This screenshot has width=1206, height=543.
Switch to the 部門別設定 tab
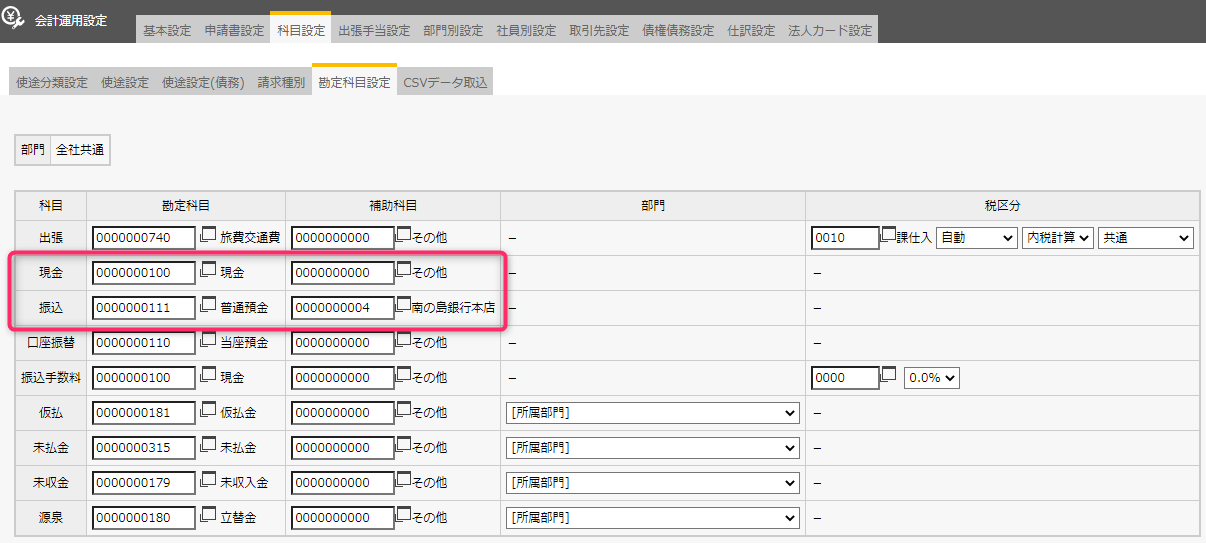click(x=453, y=30)
